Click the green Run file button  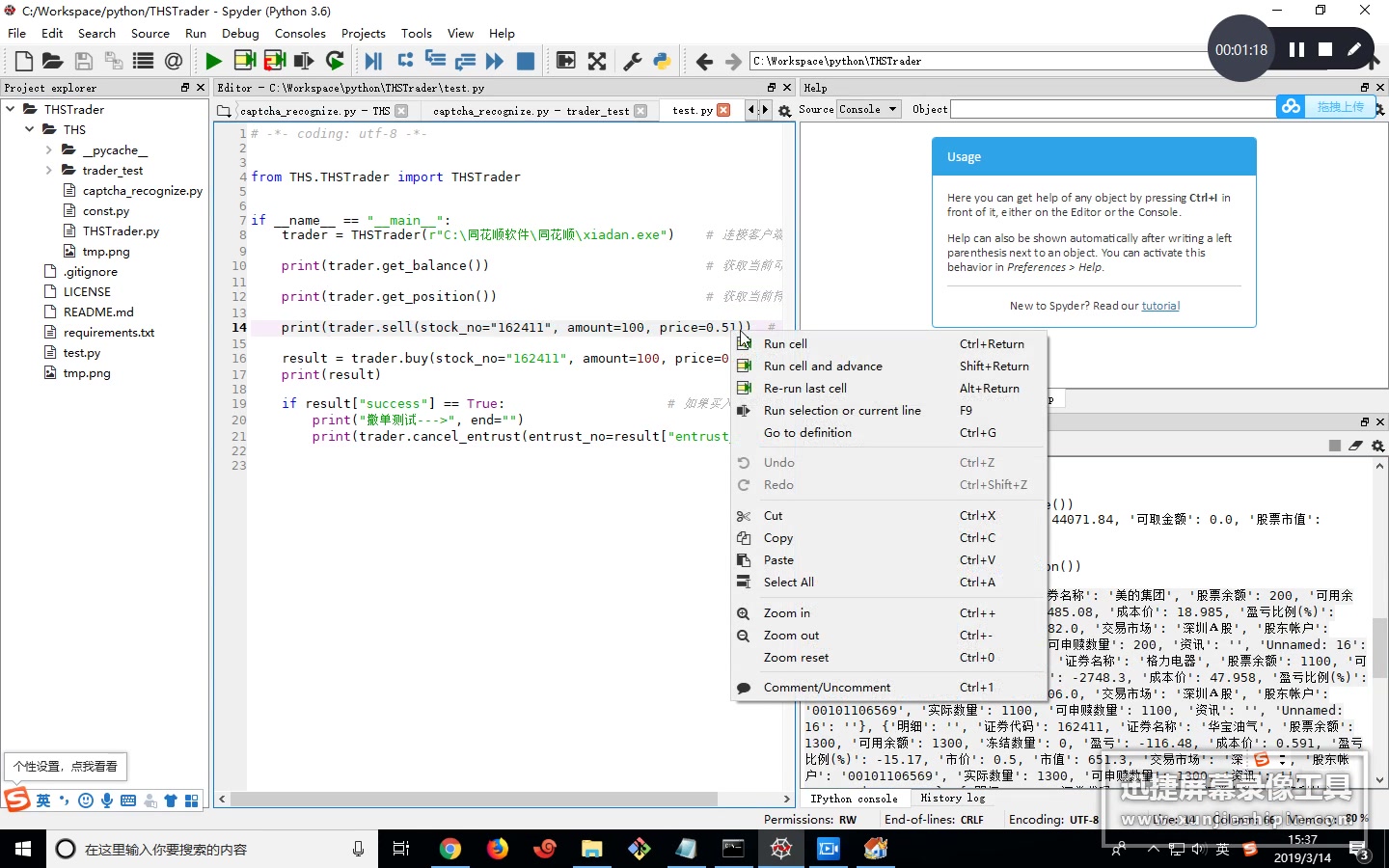pyautogui.click(x=213, y=62)
